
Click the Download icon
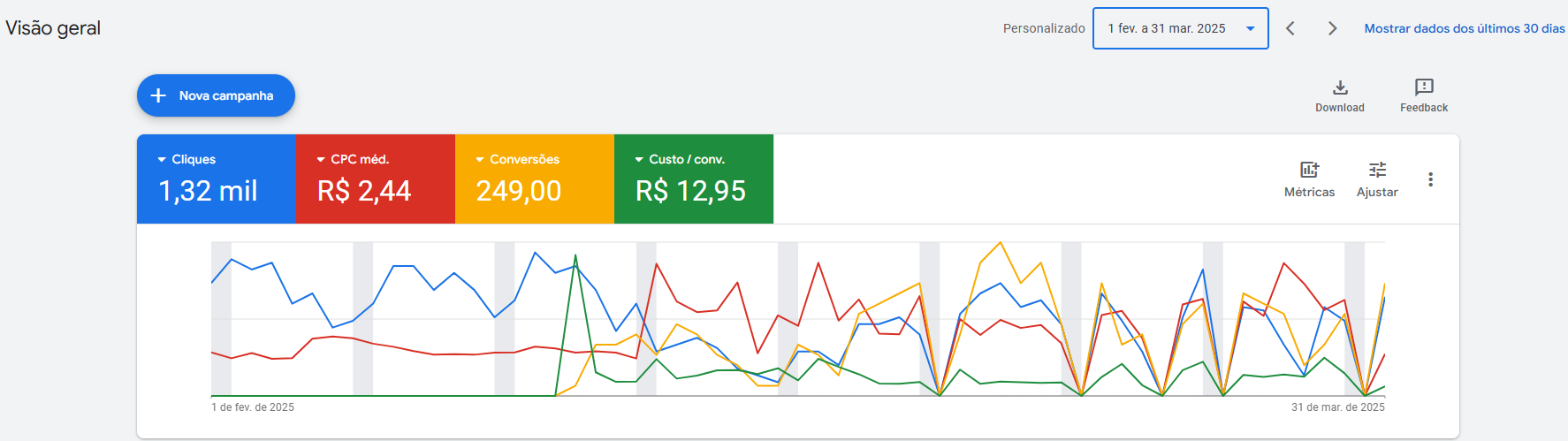coord(1340,87)
